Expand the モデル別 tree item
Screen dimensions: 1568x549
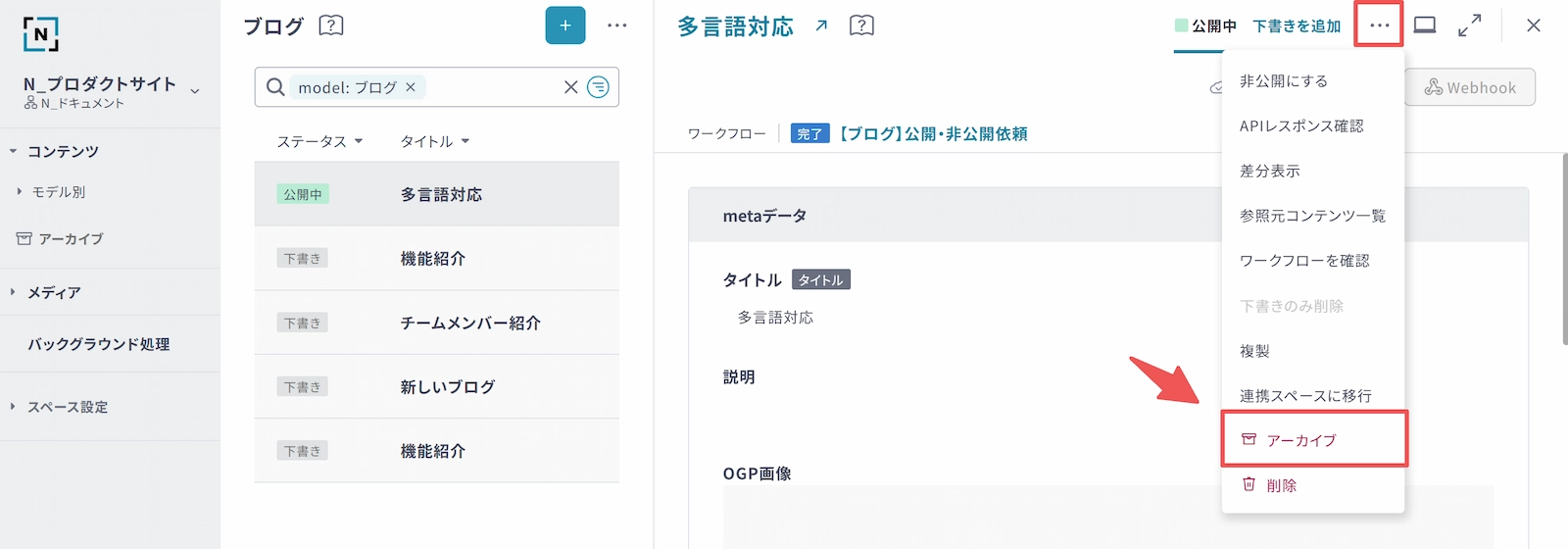click(20, 192)
